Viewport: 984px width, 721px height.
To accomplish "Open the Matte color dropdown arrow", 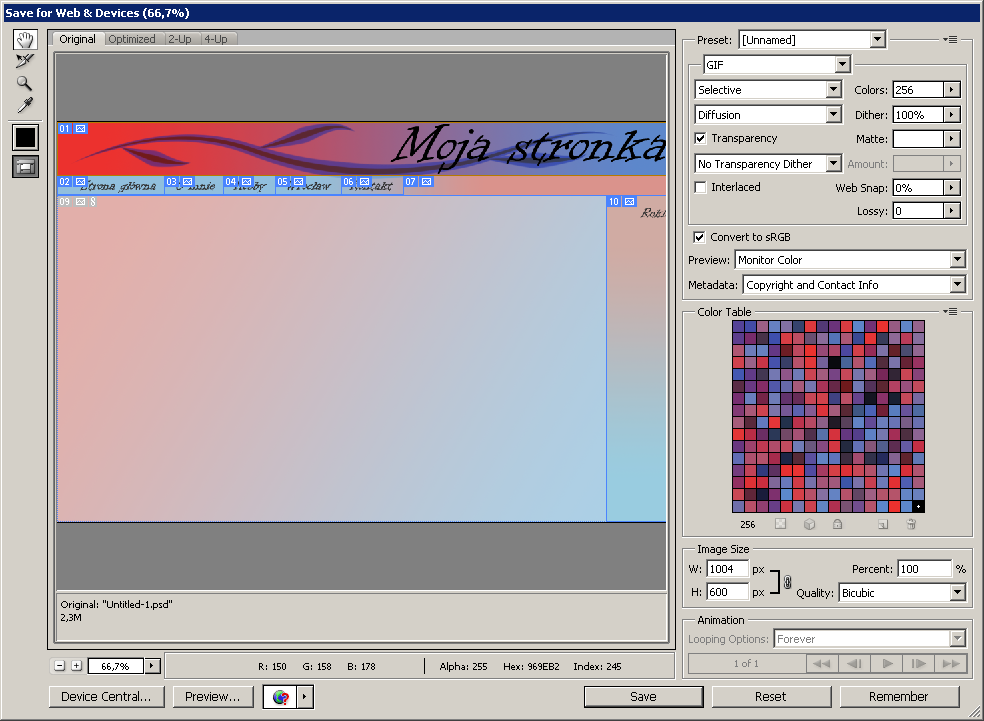I will pyautogui.click(x=952, y=139).
